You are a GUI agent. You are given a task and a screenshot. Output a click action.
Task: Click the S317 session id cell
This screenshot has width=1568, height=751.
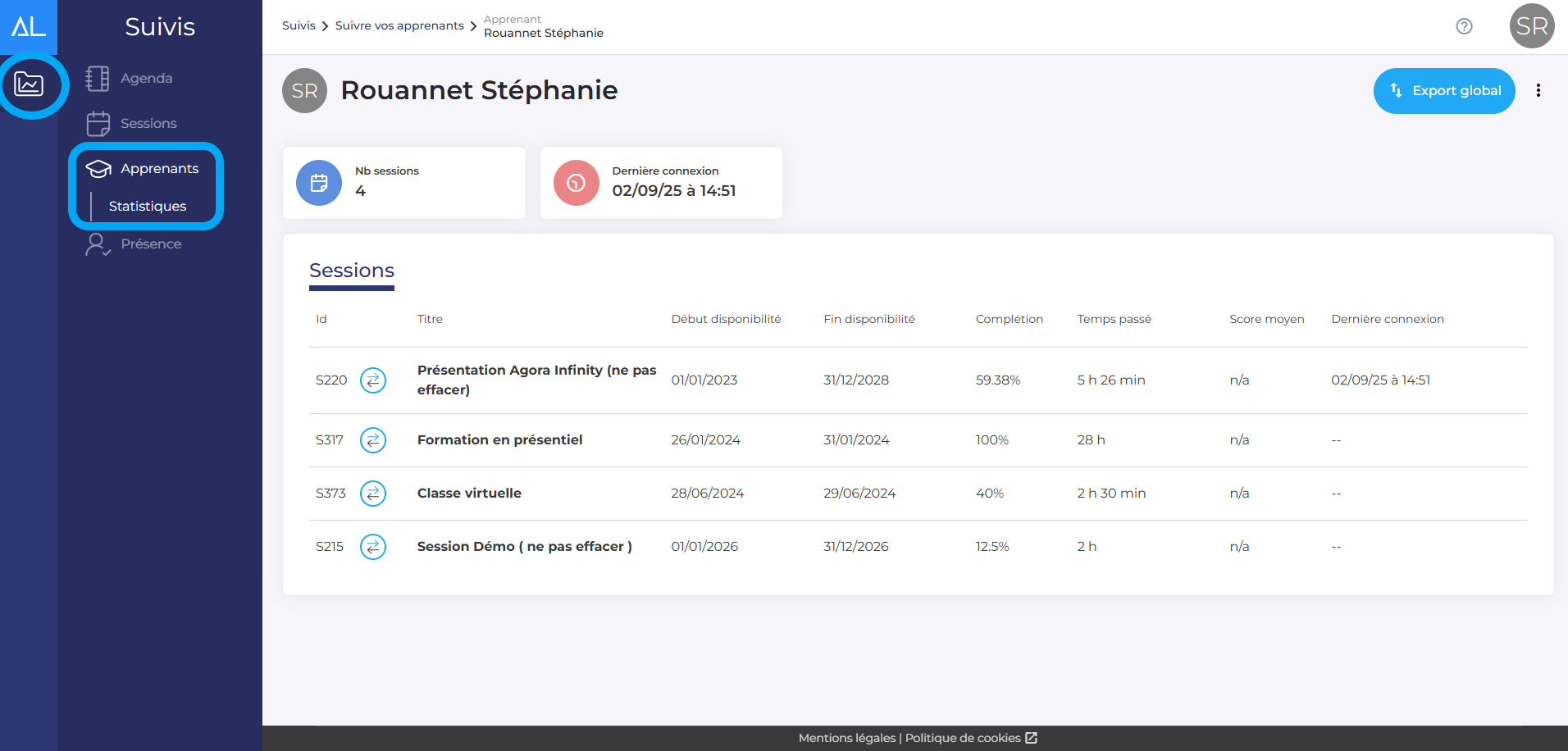tap(330, 439)
